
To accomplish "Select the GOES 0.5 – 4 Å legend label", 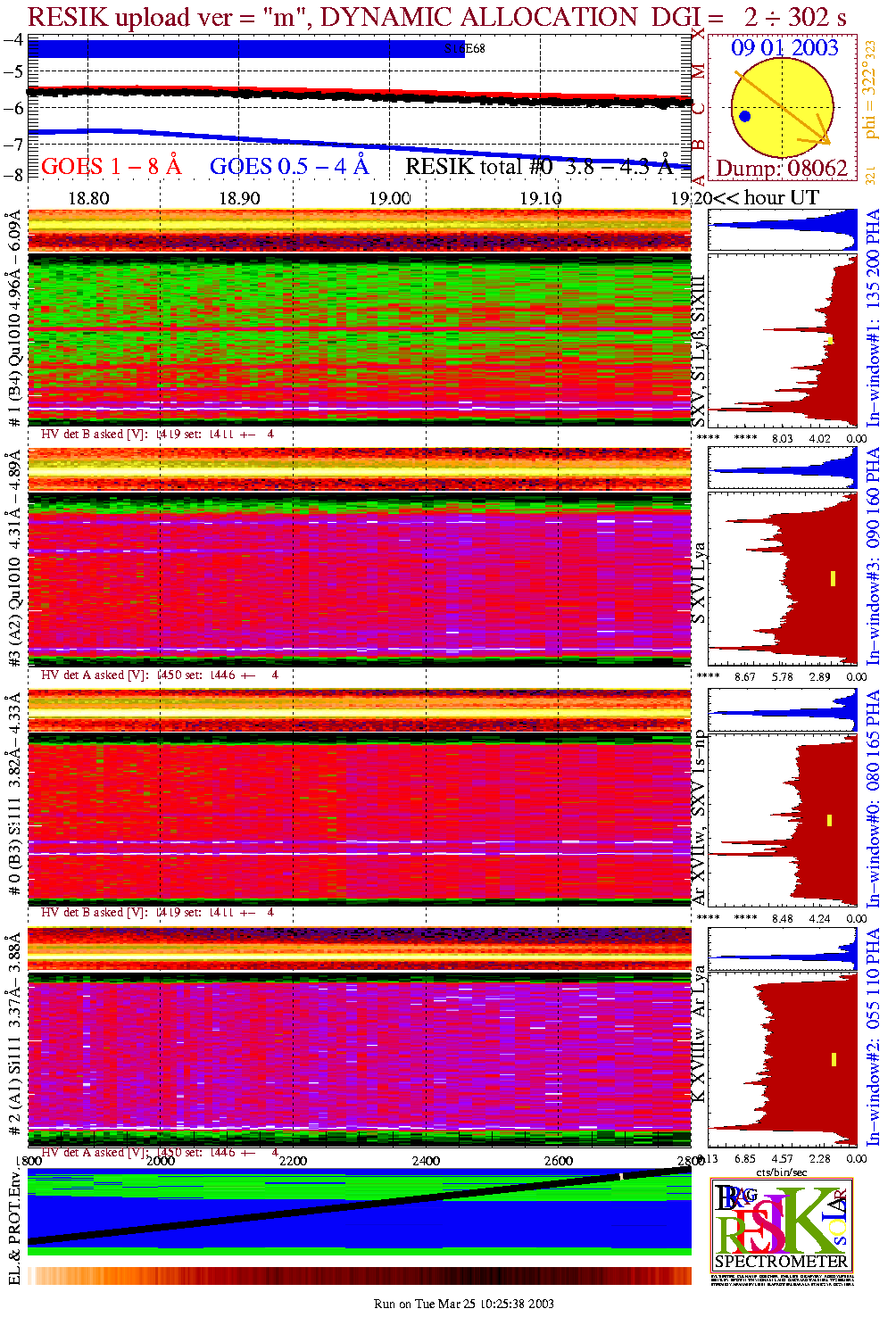I will pos(289,166).
